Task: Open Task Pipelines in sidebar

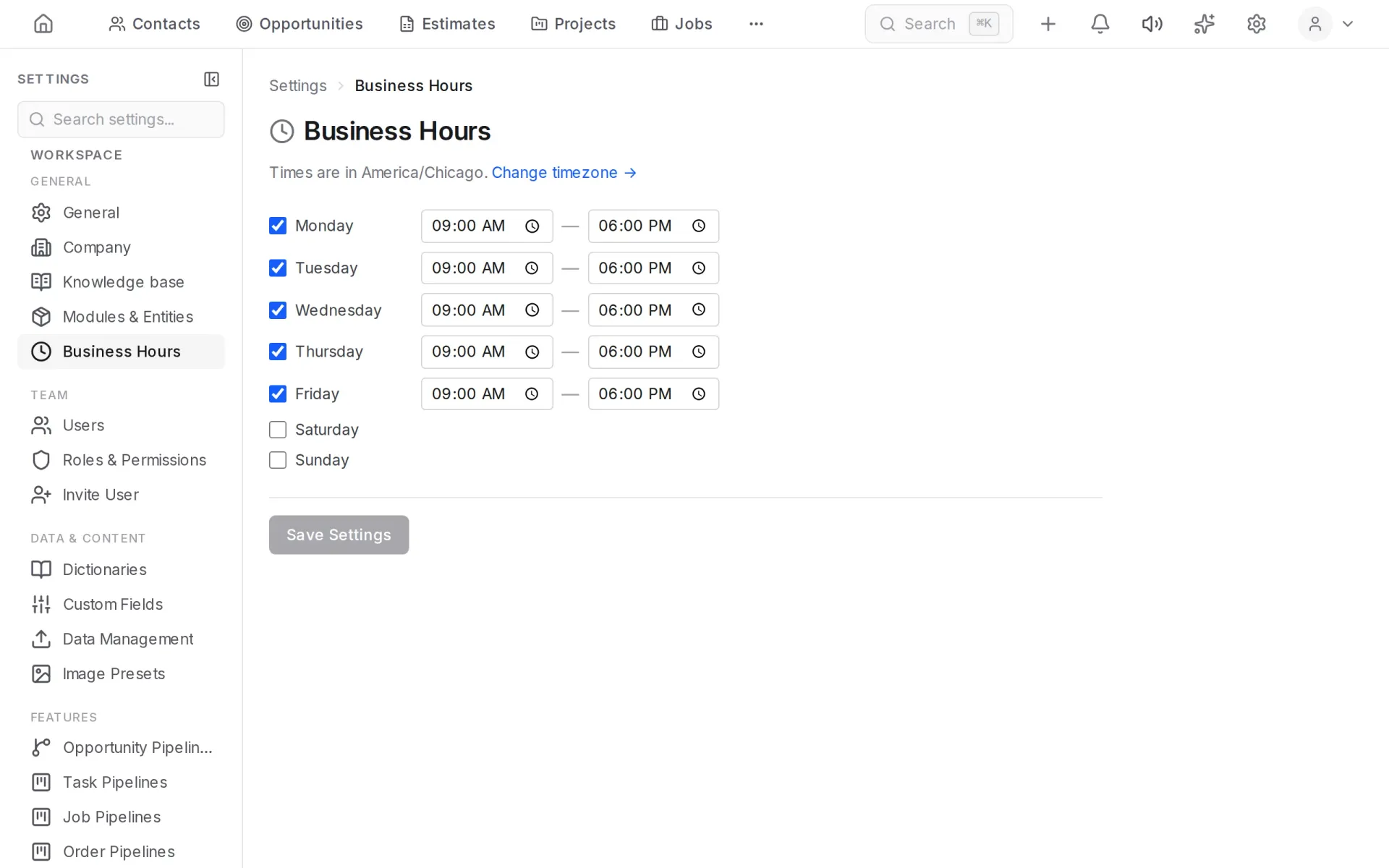Action: pyautogui.click(x=121, y=783)
